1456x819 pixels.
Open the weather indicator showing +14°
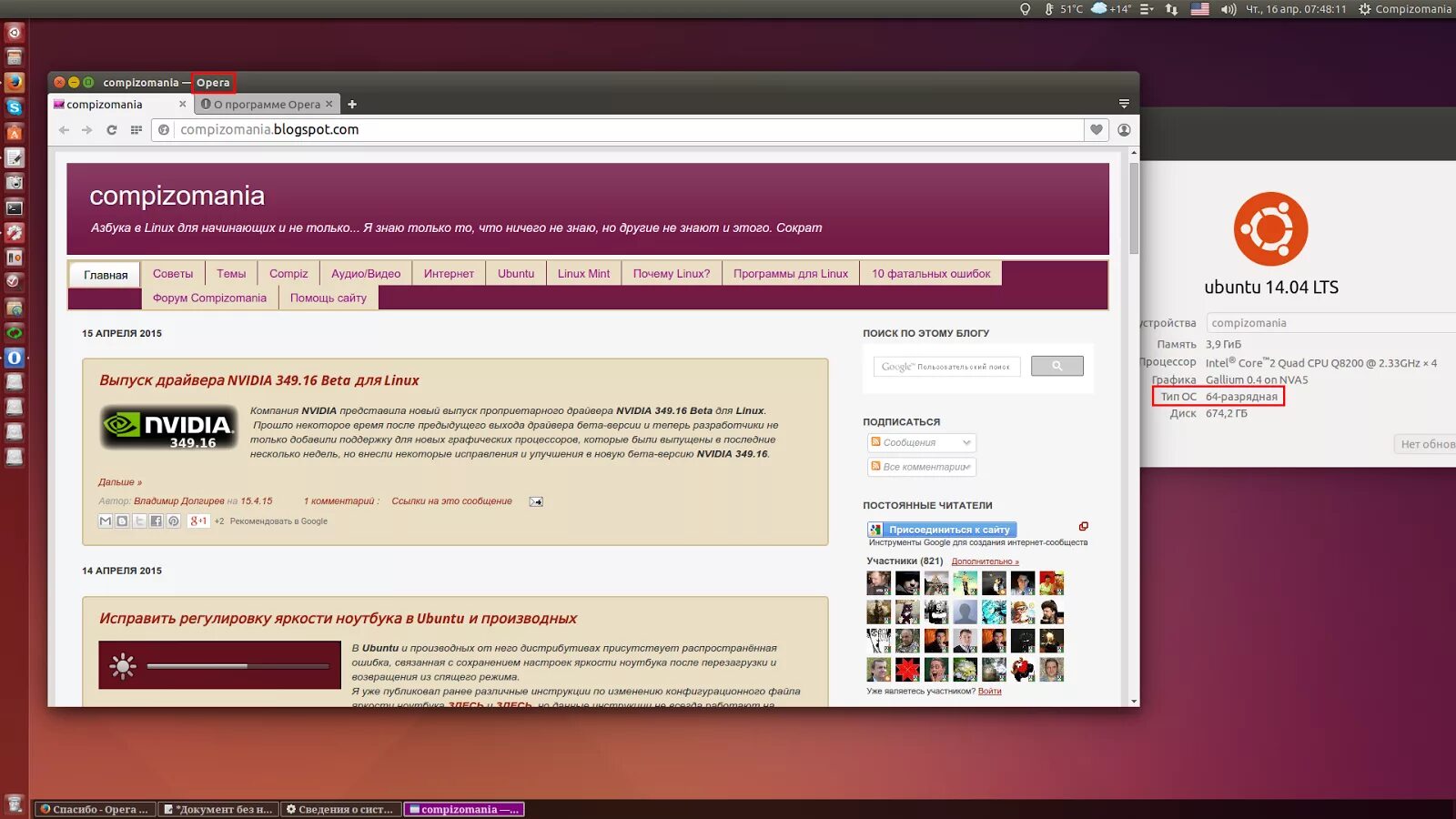click(x=1110, y=9)
